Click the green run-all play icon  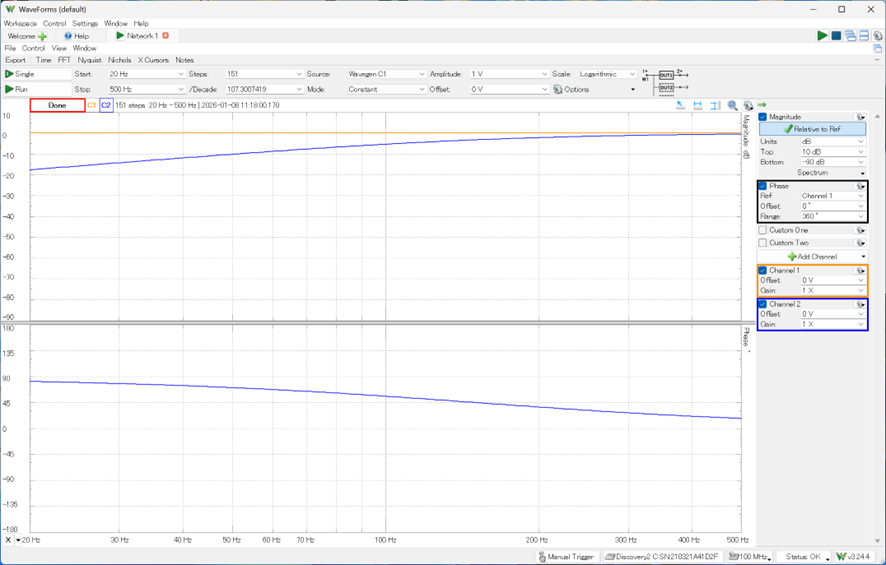tap(822, 36)
